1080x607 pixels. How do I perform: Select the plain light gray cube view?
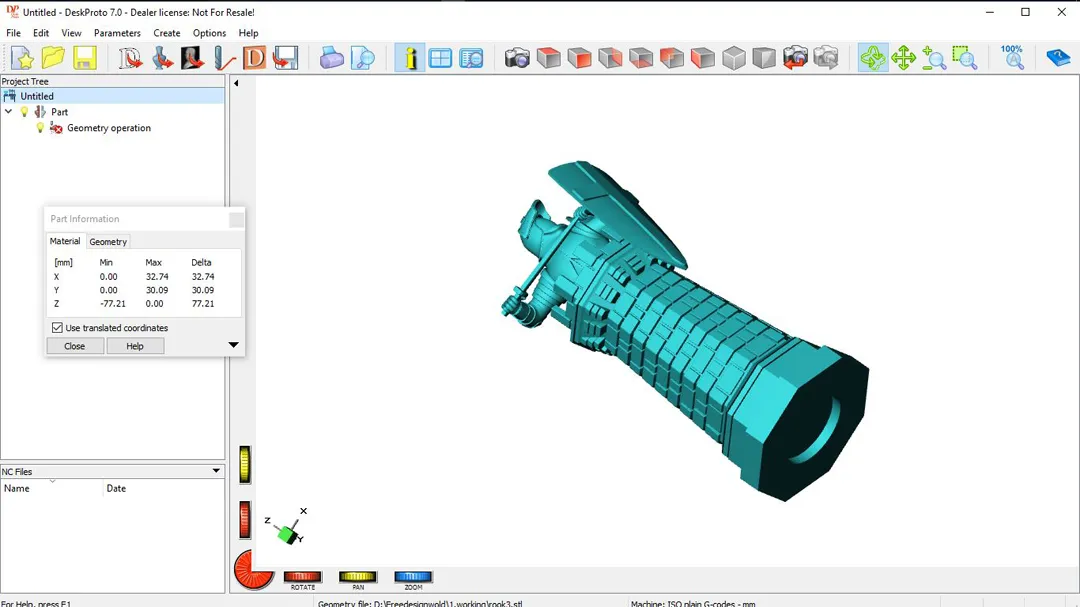point(734,58)
